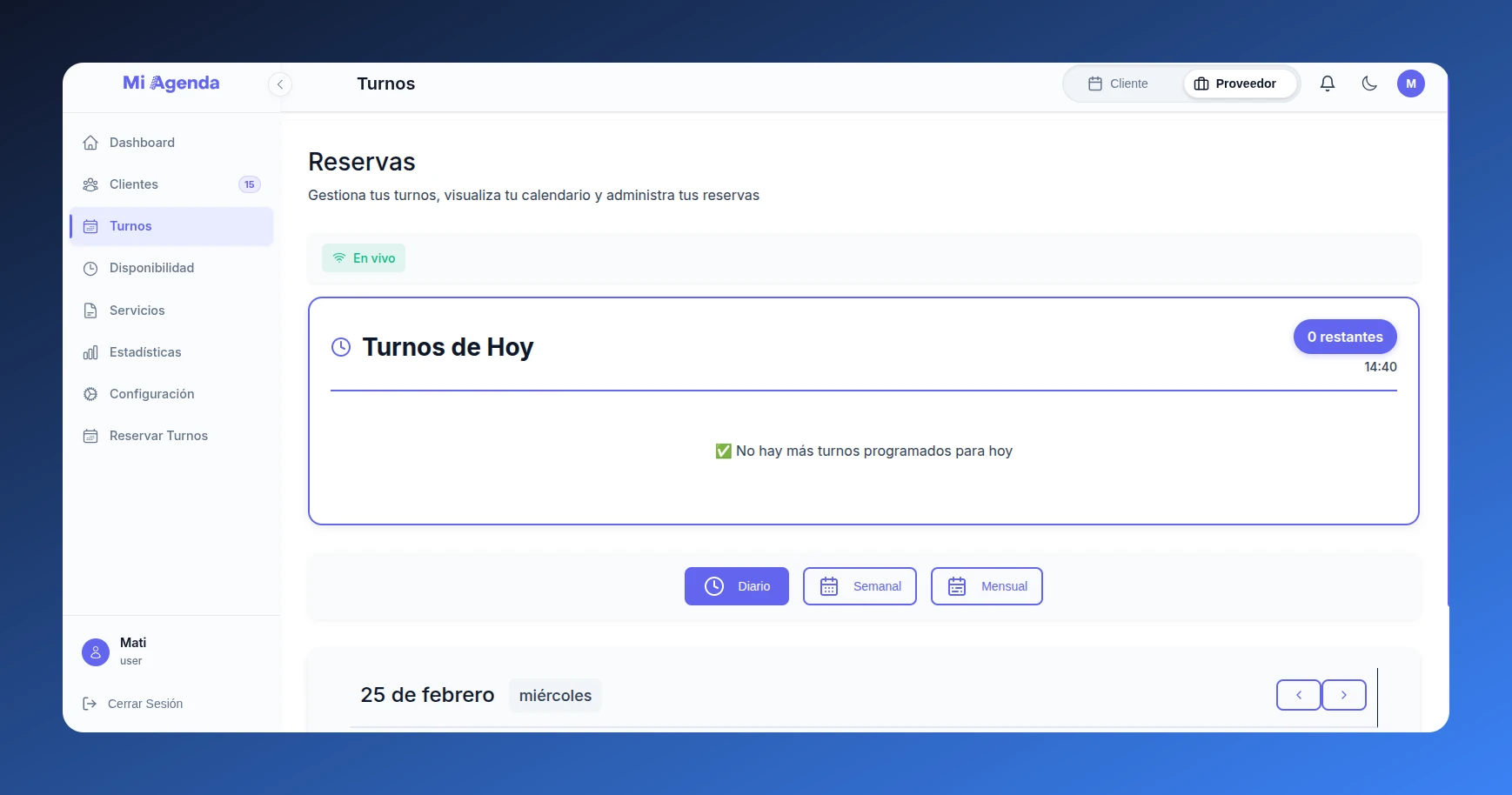The image size is (1512, 795).
Task: Click the 15 badge next to Clientes
Action: click(x=250, y=184)
